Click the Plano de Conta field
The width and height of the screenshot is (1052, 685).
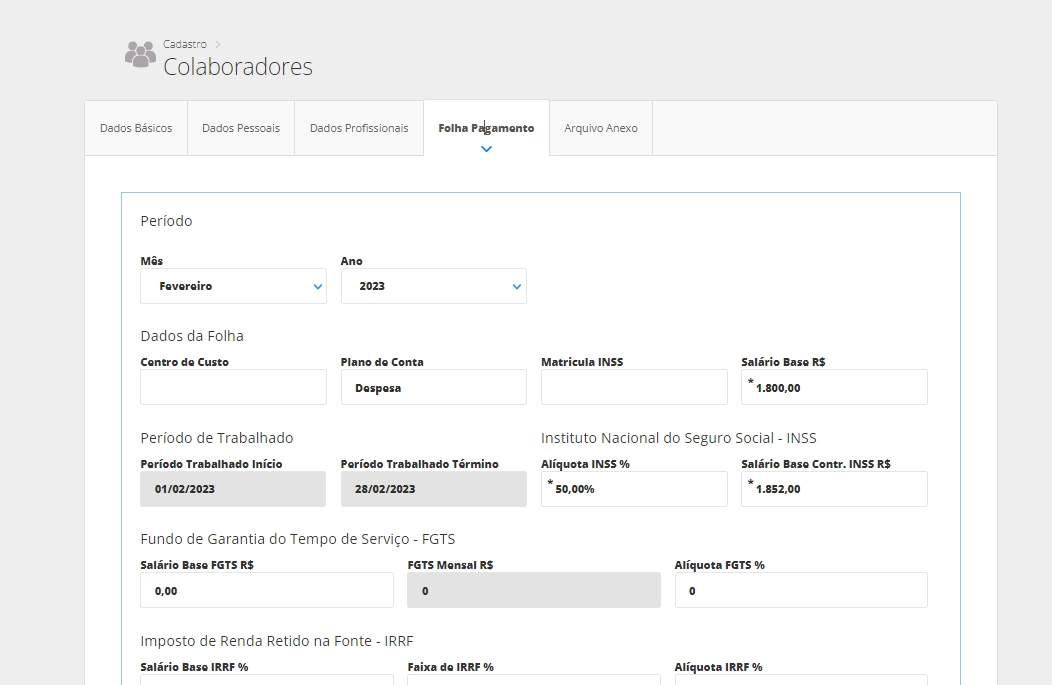click(x=433, y=387)
